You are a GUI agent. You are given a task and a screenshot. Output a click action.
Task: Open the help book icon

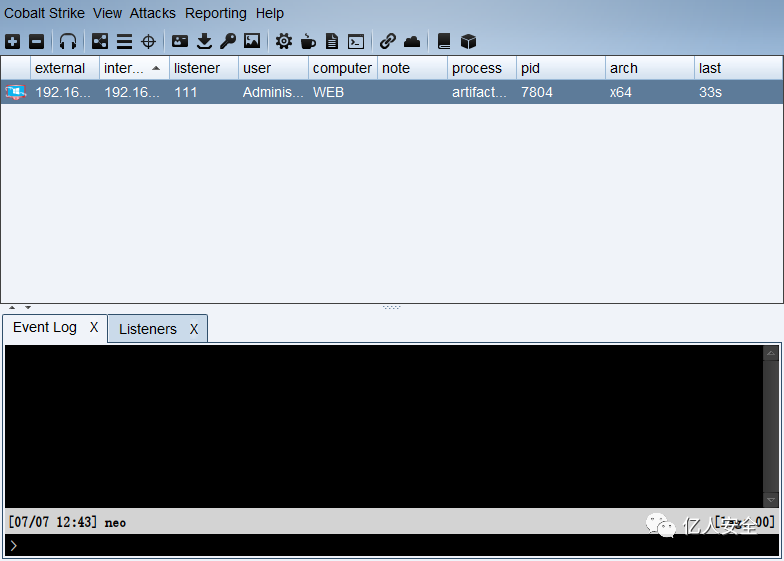pyautogui.click(x=444, y=41)
